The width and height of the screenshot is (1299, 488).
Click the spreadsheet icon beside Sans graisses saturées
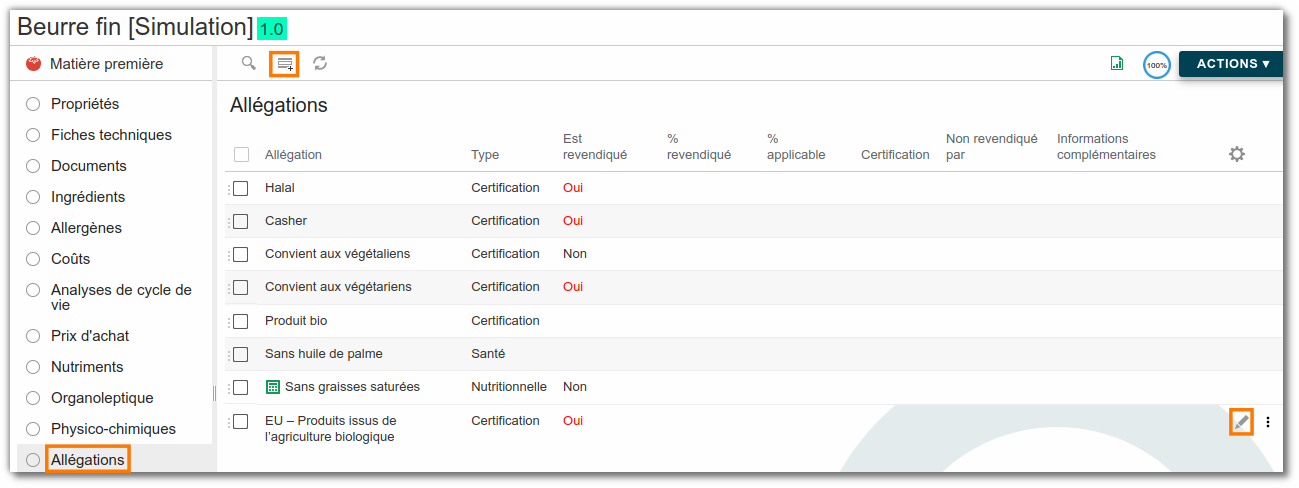tap(273, 386)
